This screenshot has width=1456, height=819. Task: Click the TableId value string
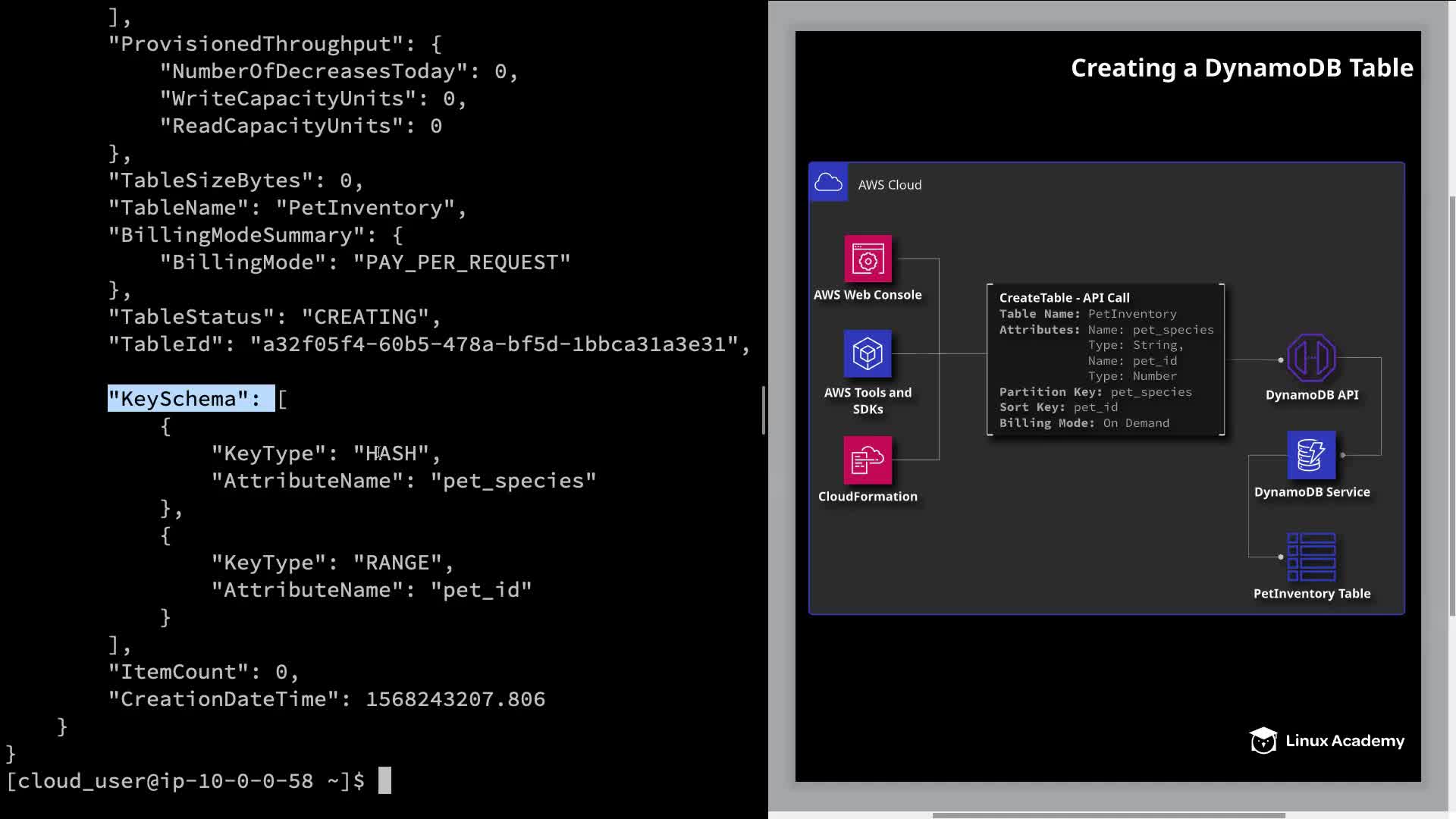coord(494,344)
